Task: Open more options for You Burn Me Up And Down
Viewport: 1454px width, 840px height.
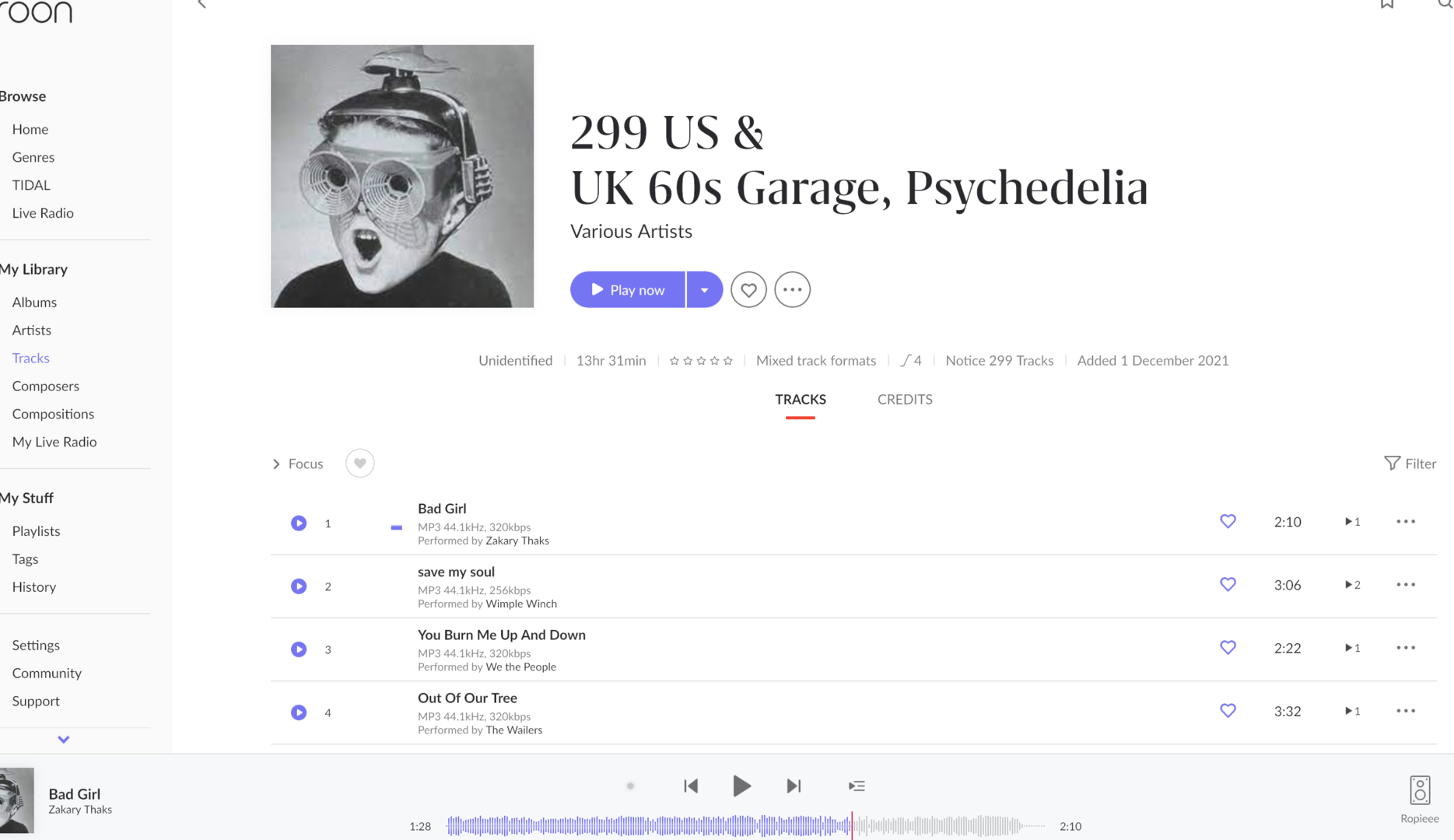Action: click(1406, 648)
